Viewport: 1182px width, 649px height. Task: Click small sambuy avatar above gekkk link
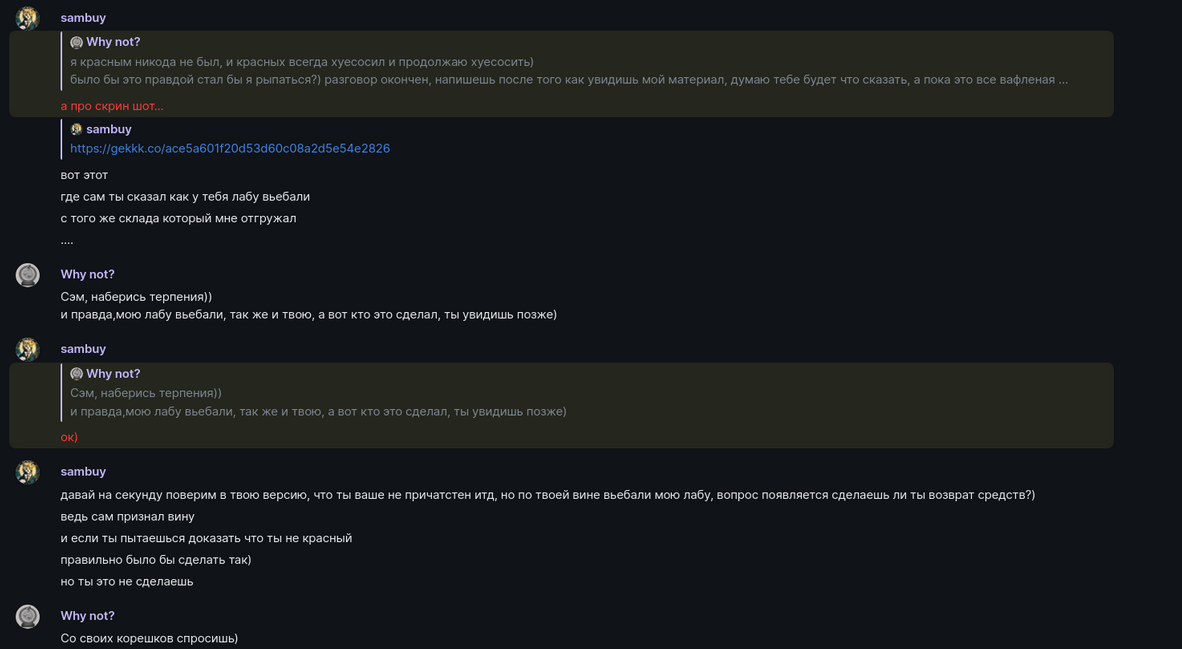tap(76, 130)
